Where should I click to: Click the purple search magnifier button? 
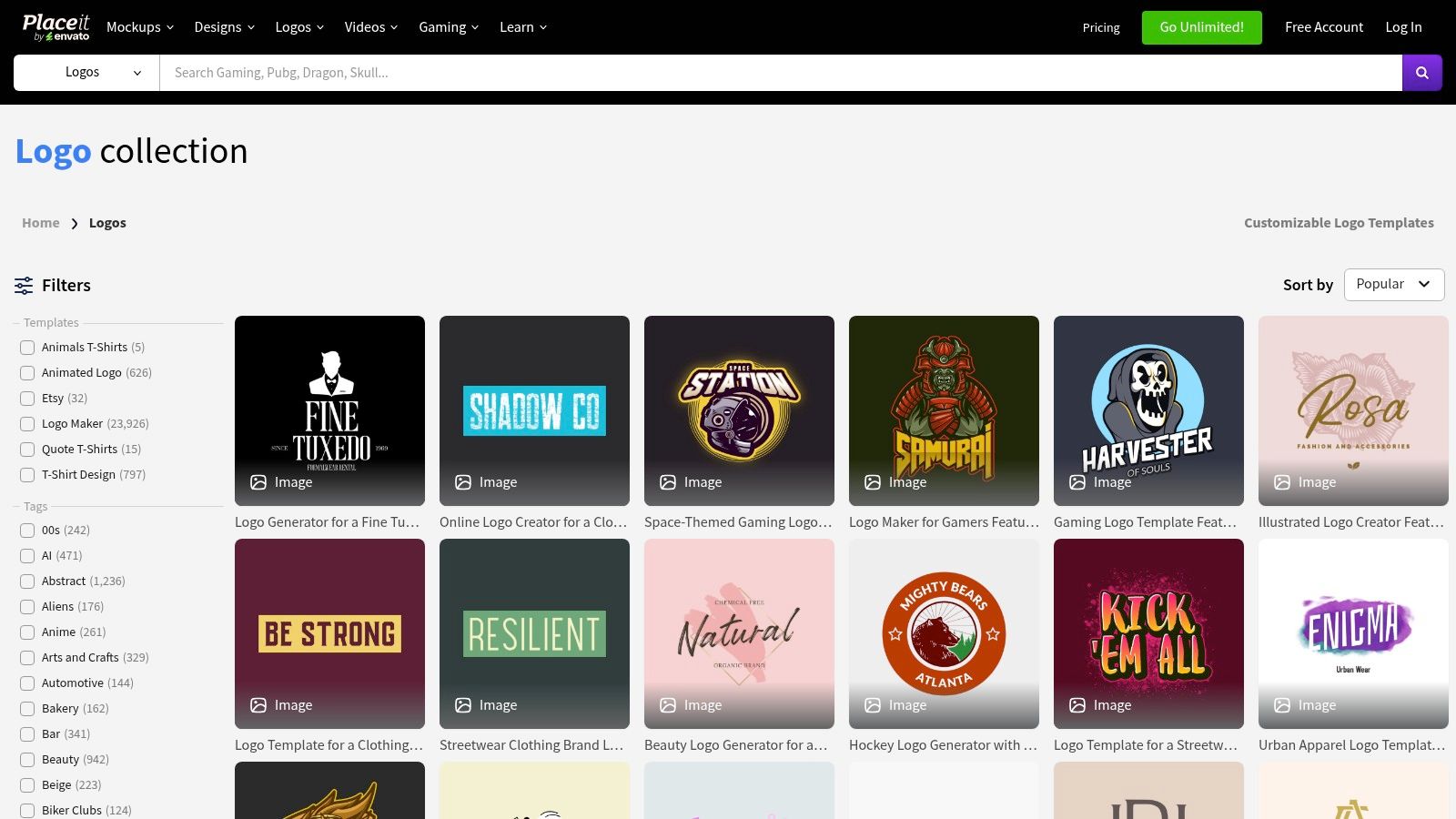[x=1421, y=73]
